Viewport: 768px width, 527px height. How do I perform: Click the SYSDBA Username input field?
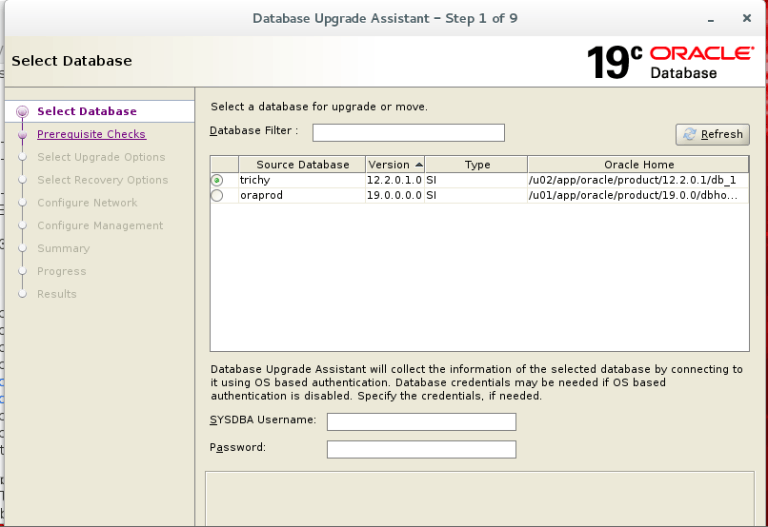tap(421, 422)
